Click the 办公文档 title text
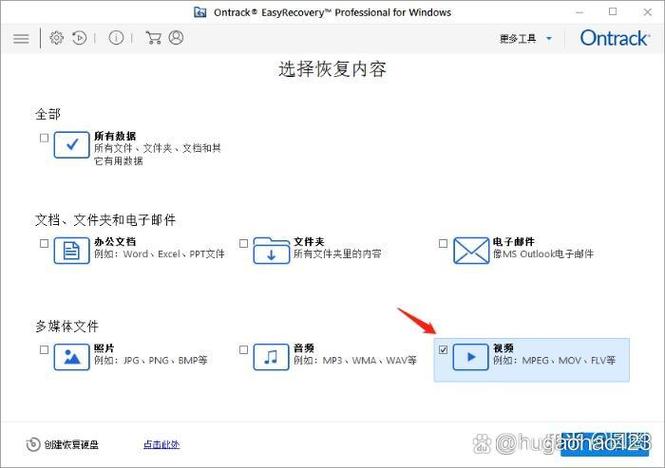 (x=115, y=241)
